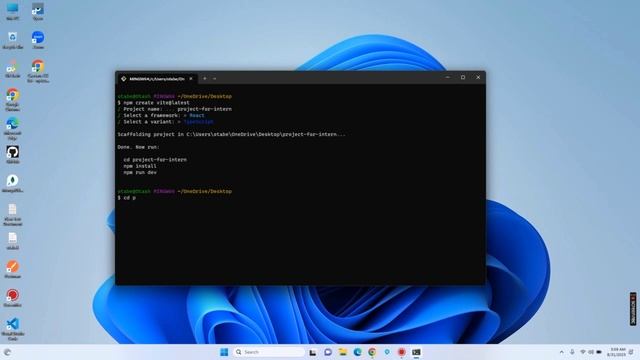
Task: Open a new terminal tab with plus
Action: tap(204, 78)
